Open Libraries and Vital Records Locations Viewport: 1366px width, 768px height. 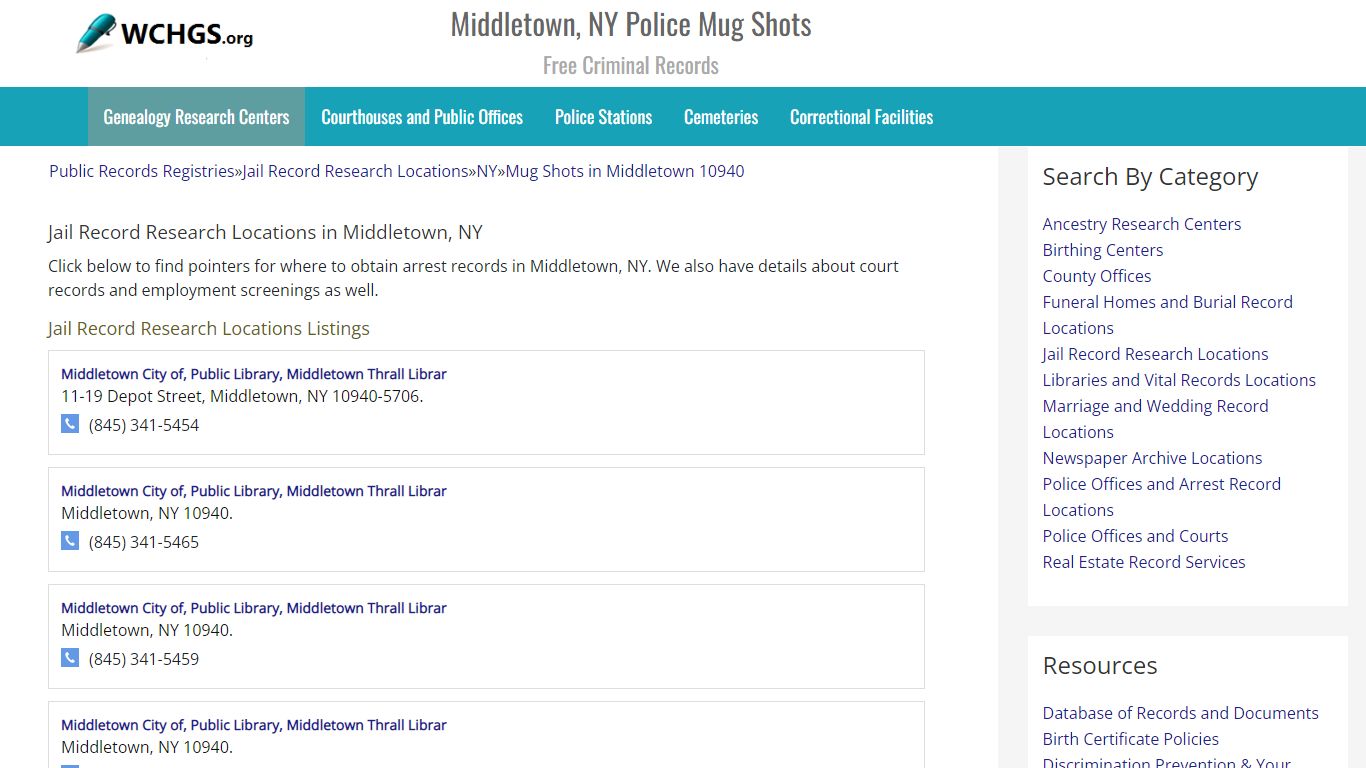1179,380
